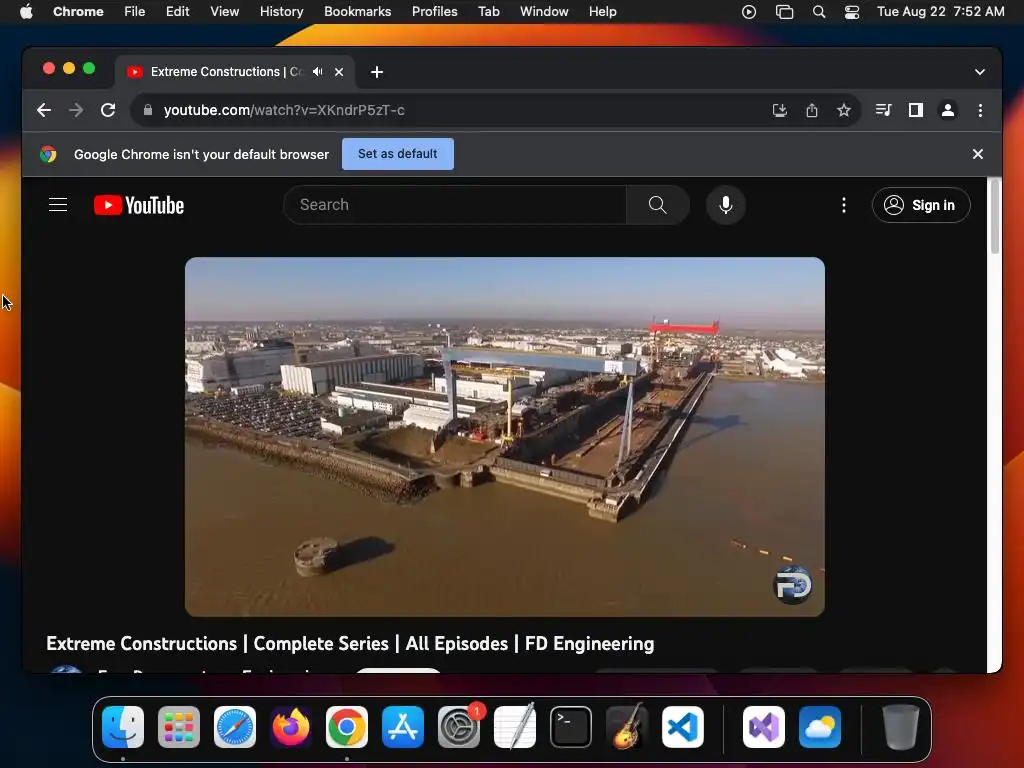Viewport: 1024px width, 768px height.
Task: Open System Settings from the Dock
Action: (x=459, y=727)
